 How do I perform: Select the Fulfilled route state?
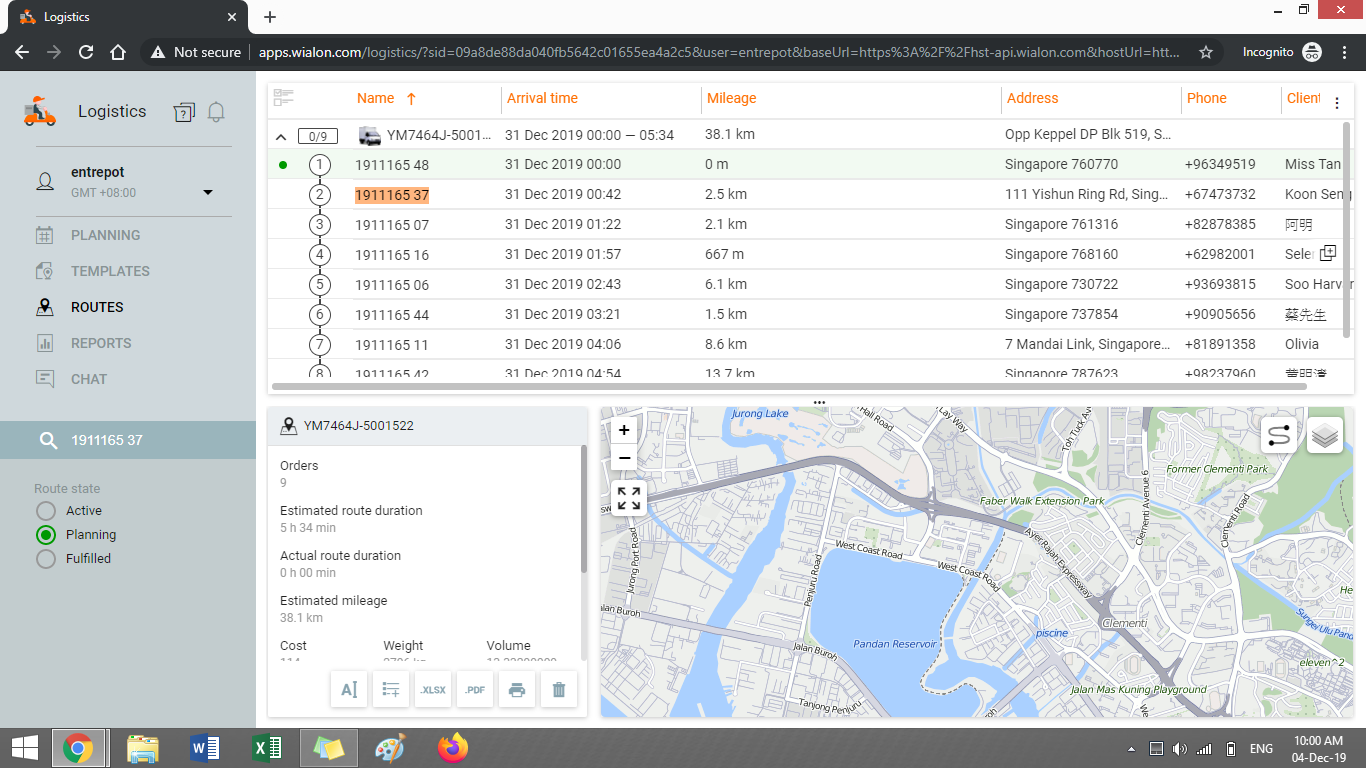point(46,559)
